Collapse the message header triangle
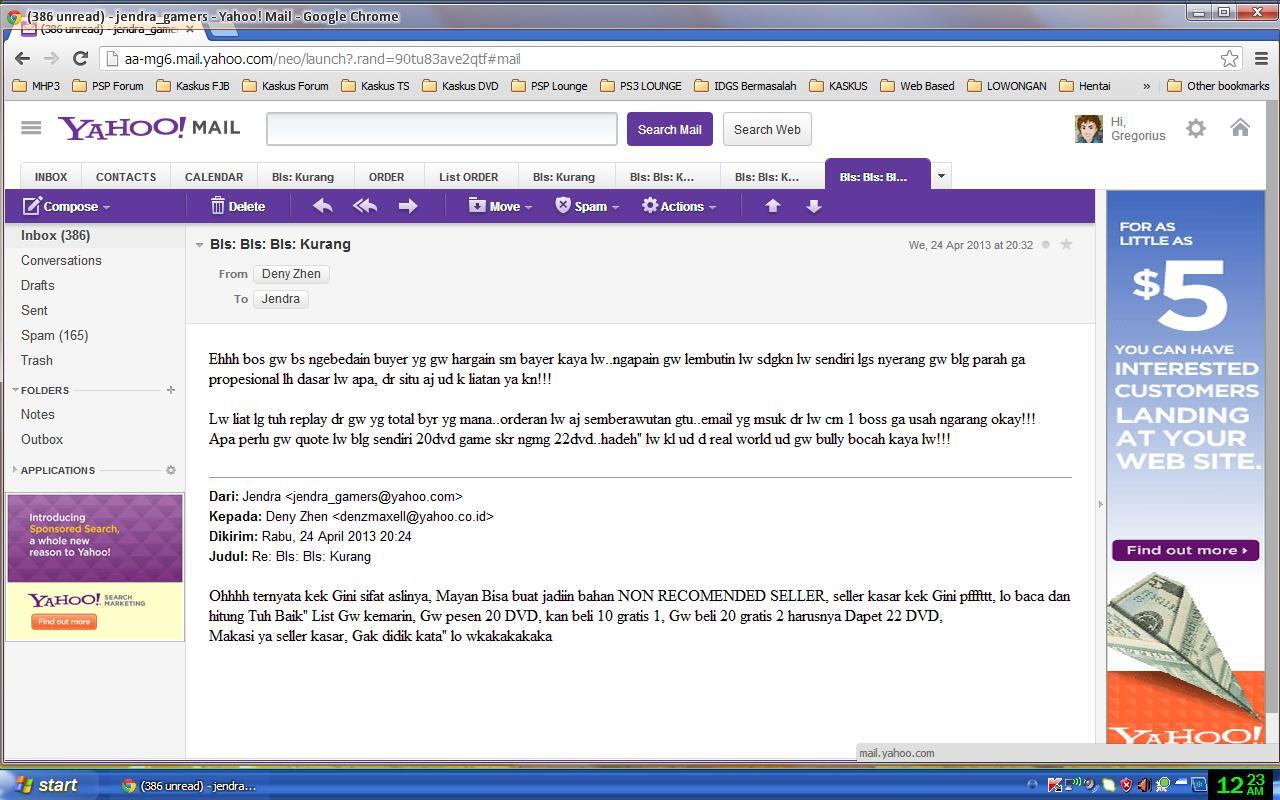1280x800 pixels. (x=199, y=245)
